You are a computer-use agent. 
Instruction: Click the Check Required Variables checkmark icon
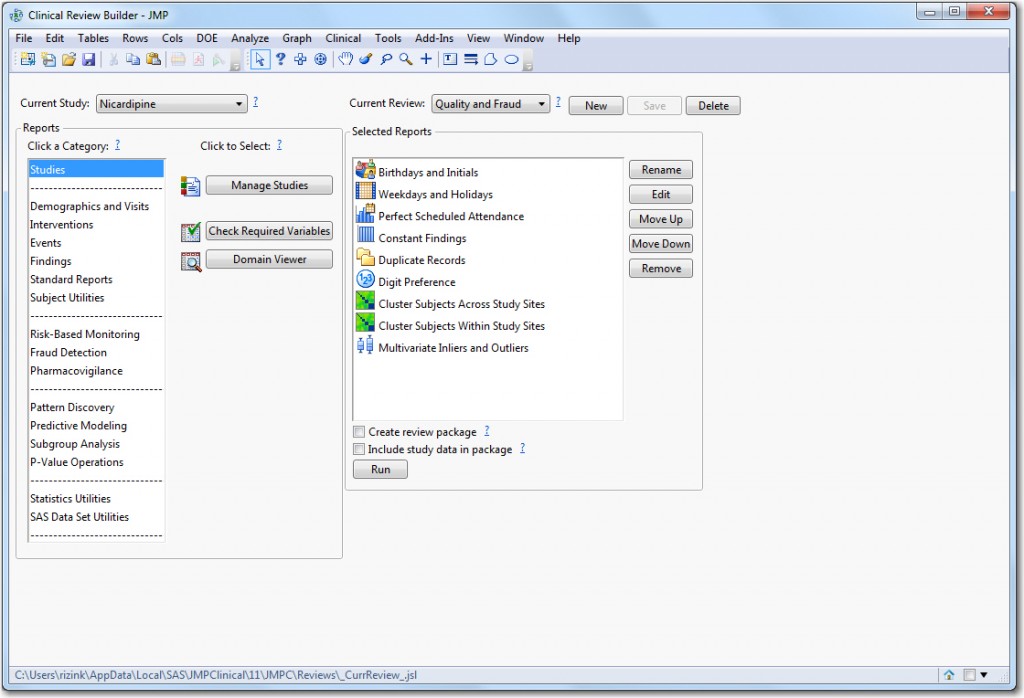(x=191, y=231)
